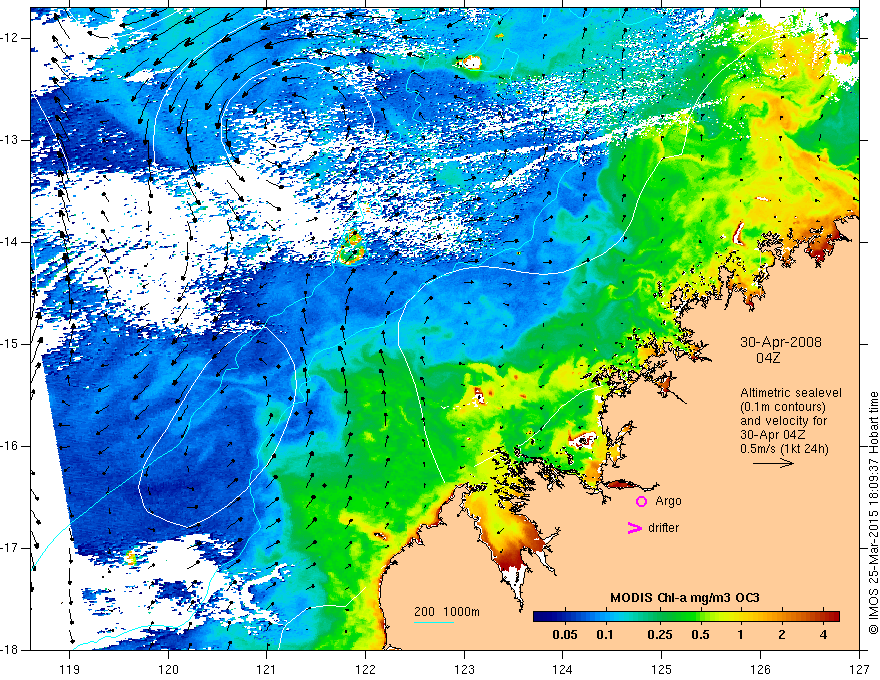The width and height of the screenshot is (880, 680).
Task: Click the 'Argo' legend label
Action: tap(668, 501)
